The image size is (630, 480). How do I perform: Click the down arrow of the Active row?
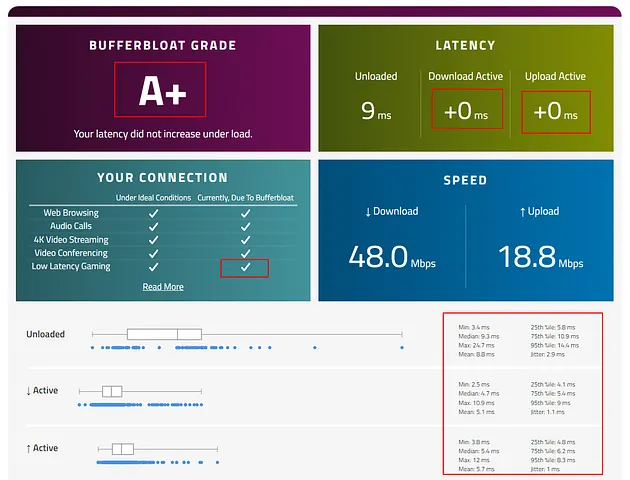[29, 391]
